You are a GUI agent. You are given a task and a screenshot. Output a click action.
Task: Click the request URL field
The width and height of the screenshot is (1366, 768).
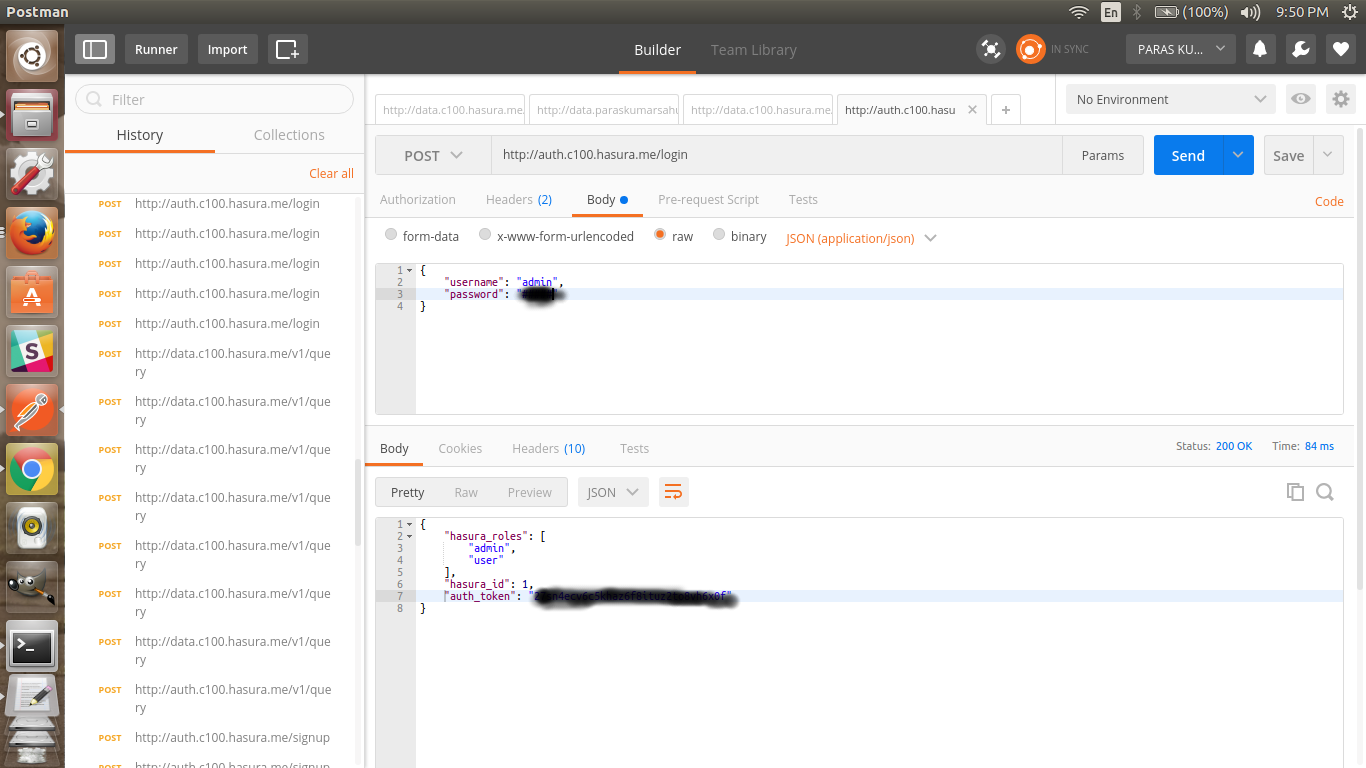pyautogui.click(x=776, y=155)
